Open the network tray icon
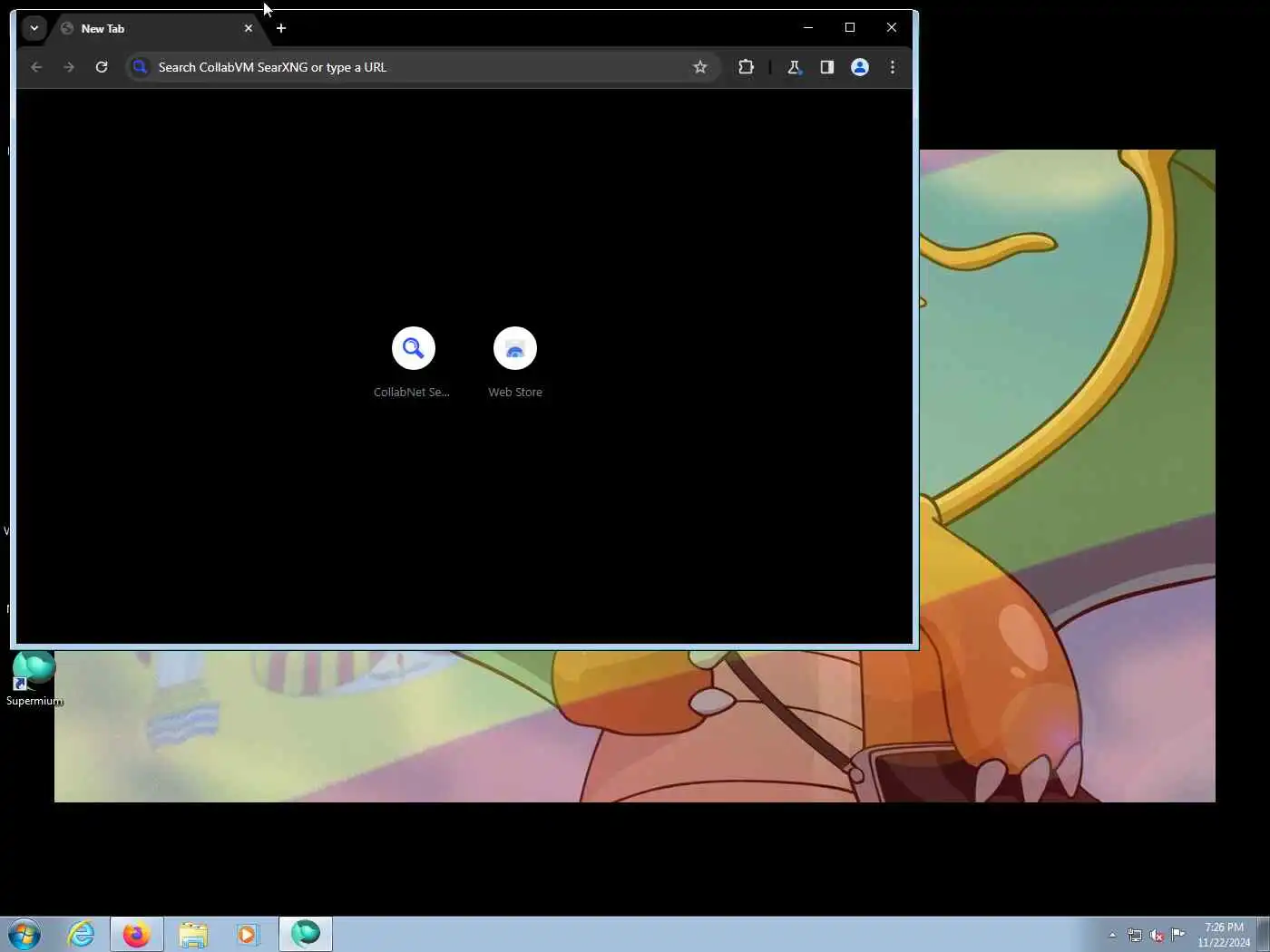 click(1135, 935)
